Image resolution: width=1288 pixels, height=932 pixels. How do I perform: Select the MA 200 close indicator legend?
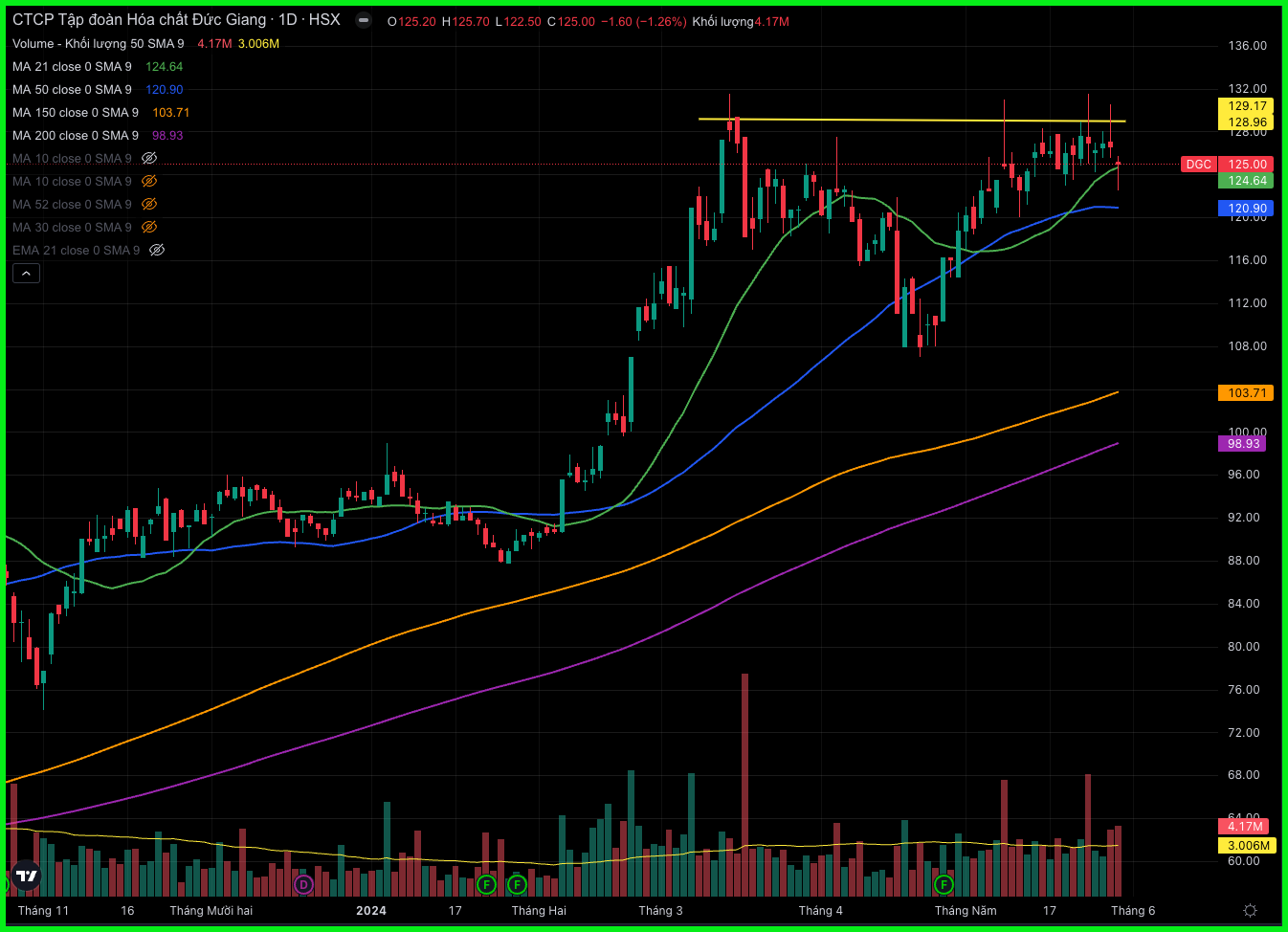pos(76,135)
